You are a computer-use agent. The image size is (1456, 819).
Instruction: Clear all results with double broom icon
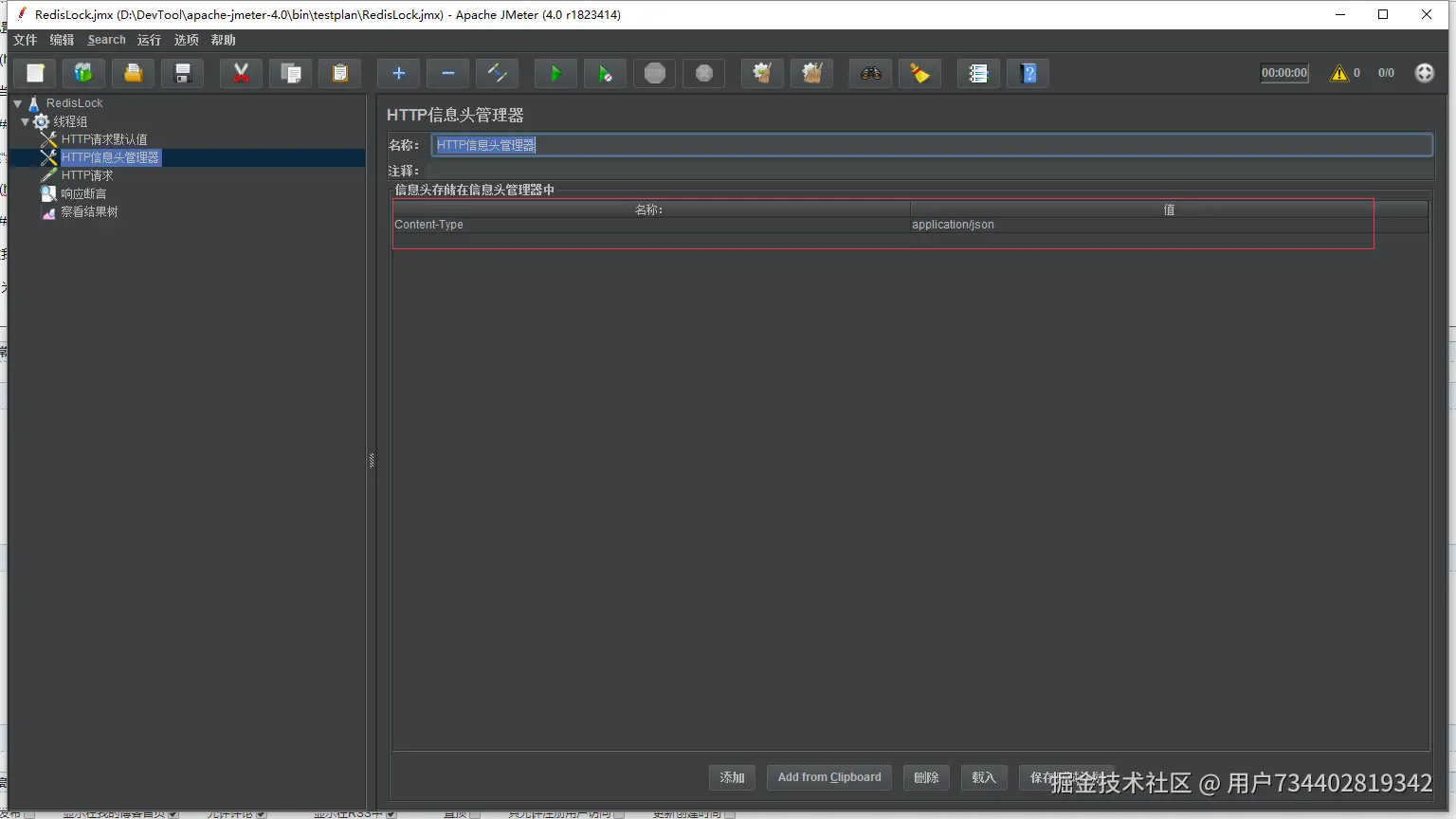pos(811,73)
